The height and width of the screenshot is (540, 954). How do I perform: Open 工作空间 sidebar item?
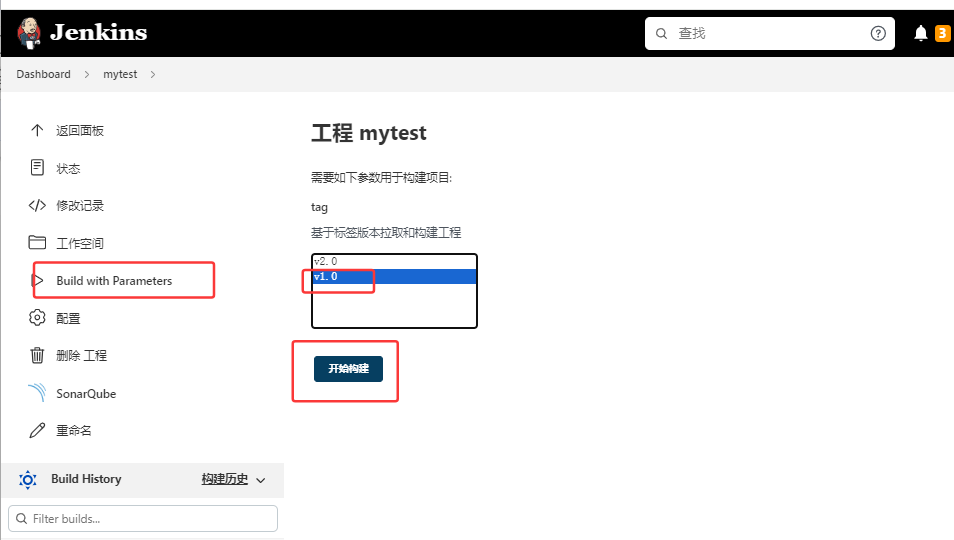tap(80, 243)
